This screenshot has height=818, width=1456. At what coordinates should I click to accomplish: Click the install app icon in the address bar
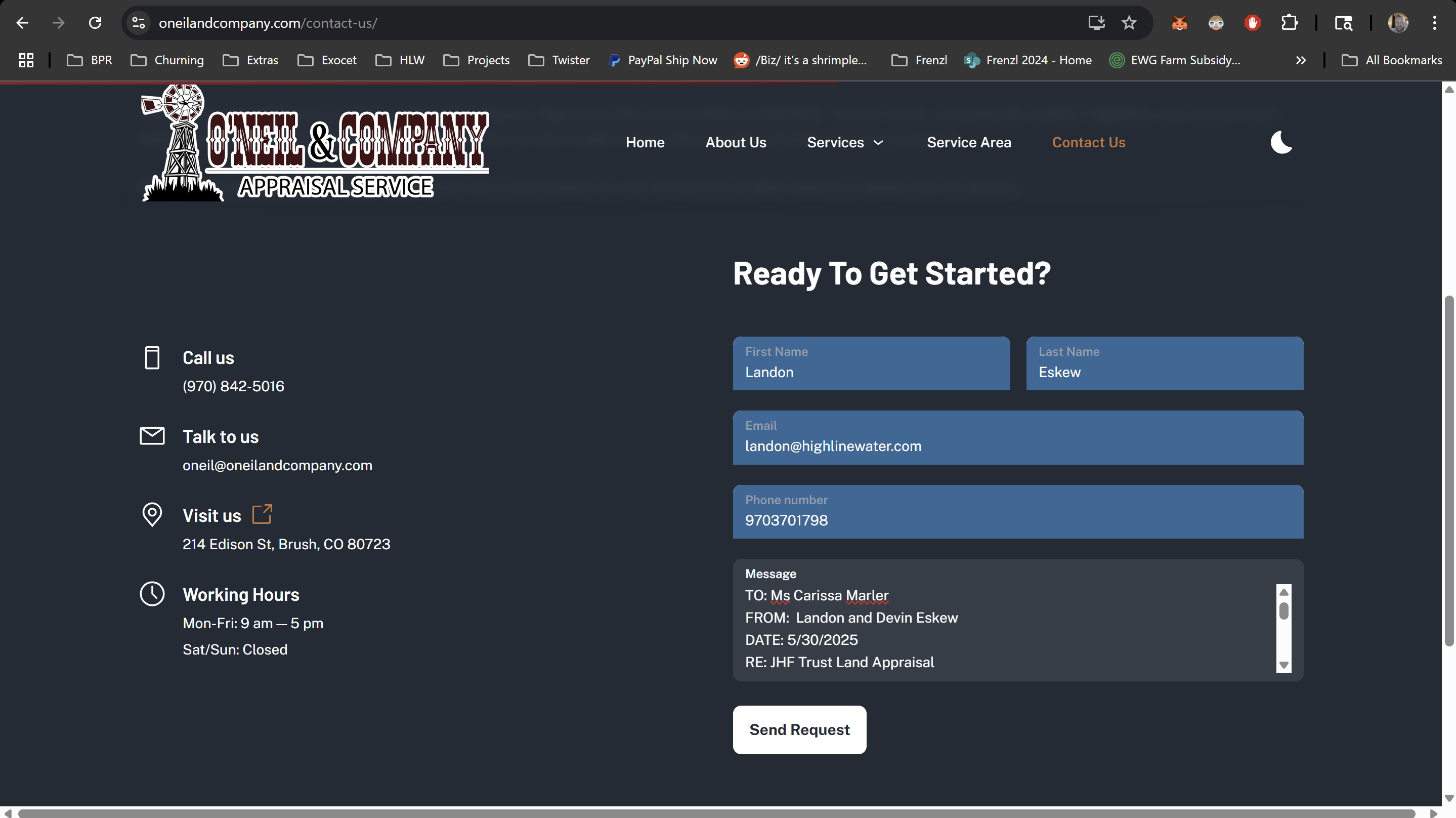(x=1096, y=23)
